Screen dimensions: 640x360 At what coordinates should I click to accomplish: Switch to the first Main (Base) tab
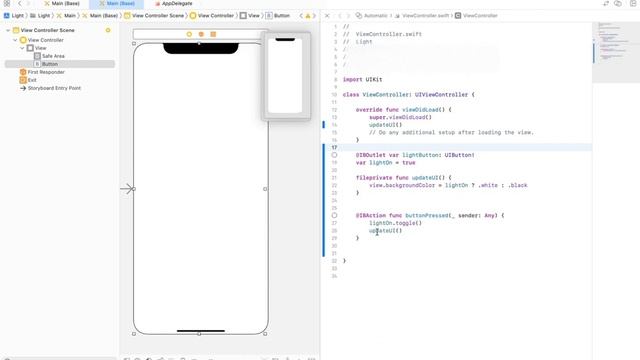pos(62,3)
